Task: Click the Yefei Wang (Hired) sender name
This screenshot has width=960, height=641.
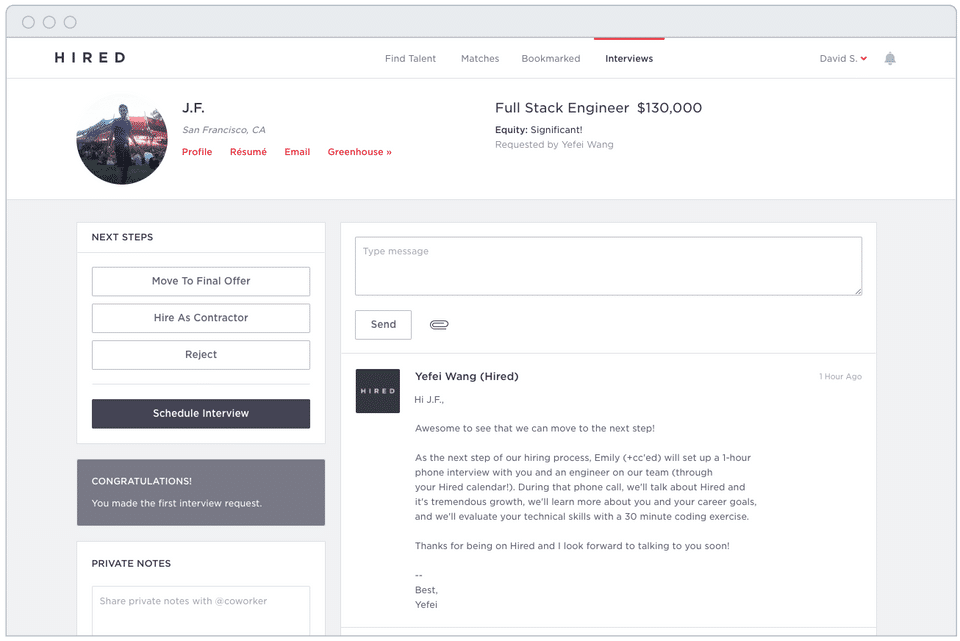Action: click(467, 377)
